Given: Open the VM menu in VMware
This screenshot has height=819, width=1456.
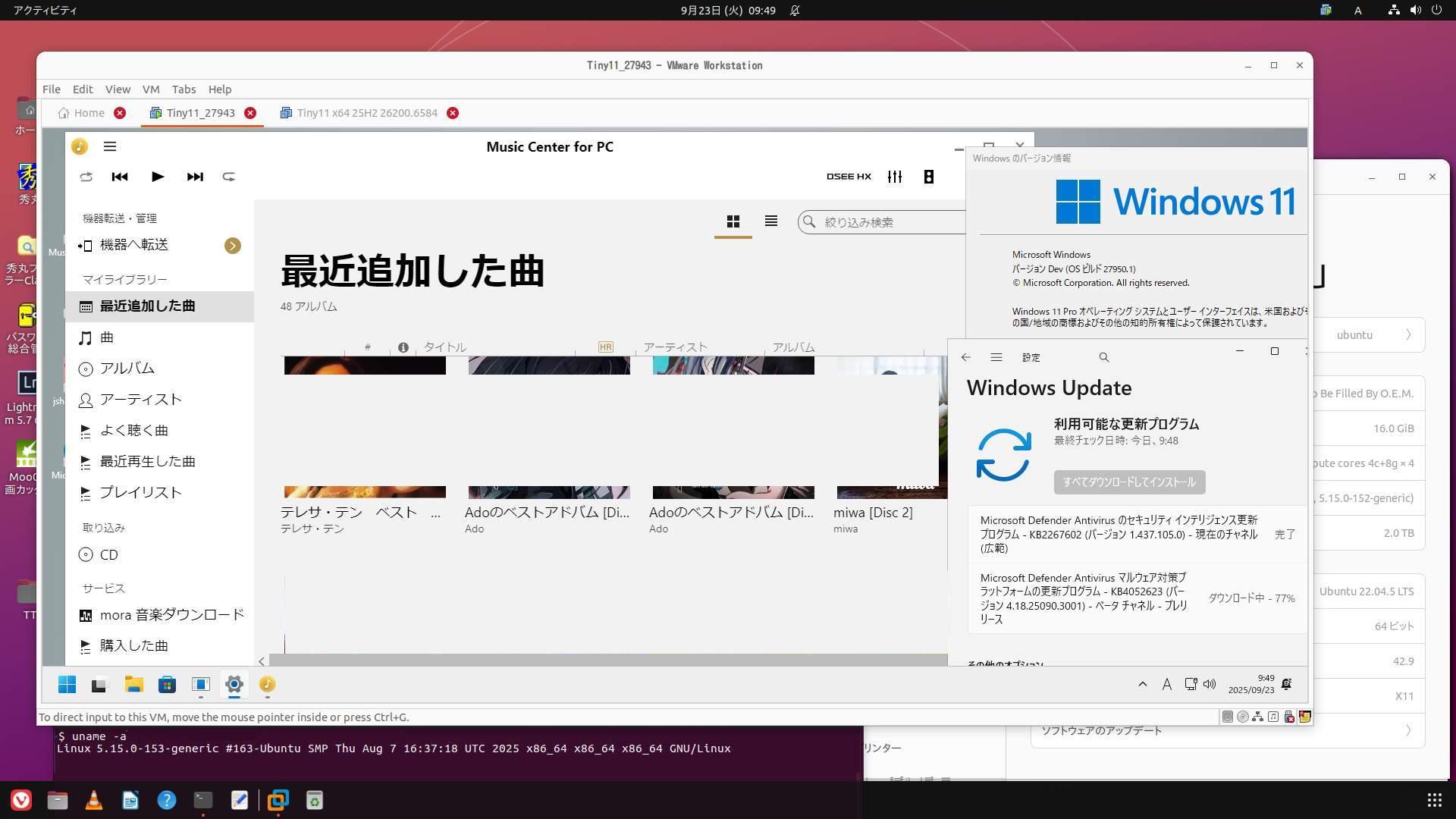Looking at the screenshot, I should click(151, 89).
